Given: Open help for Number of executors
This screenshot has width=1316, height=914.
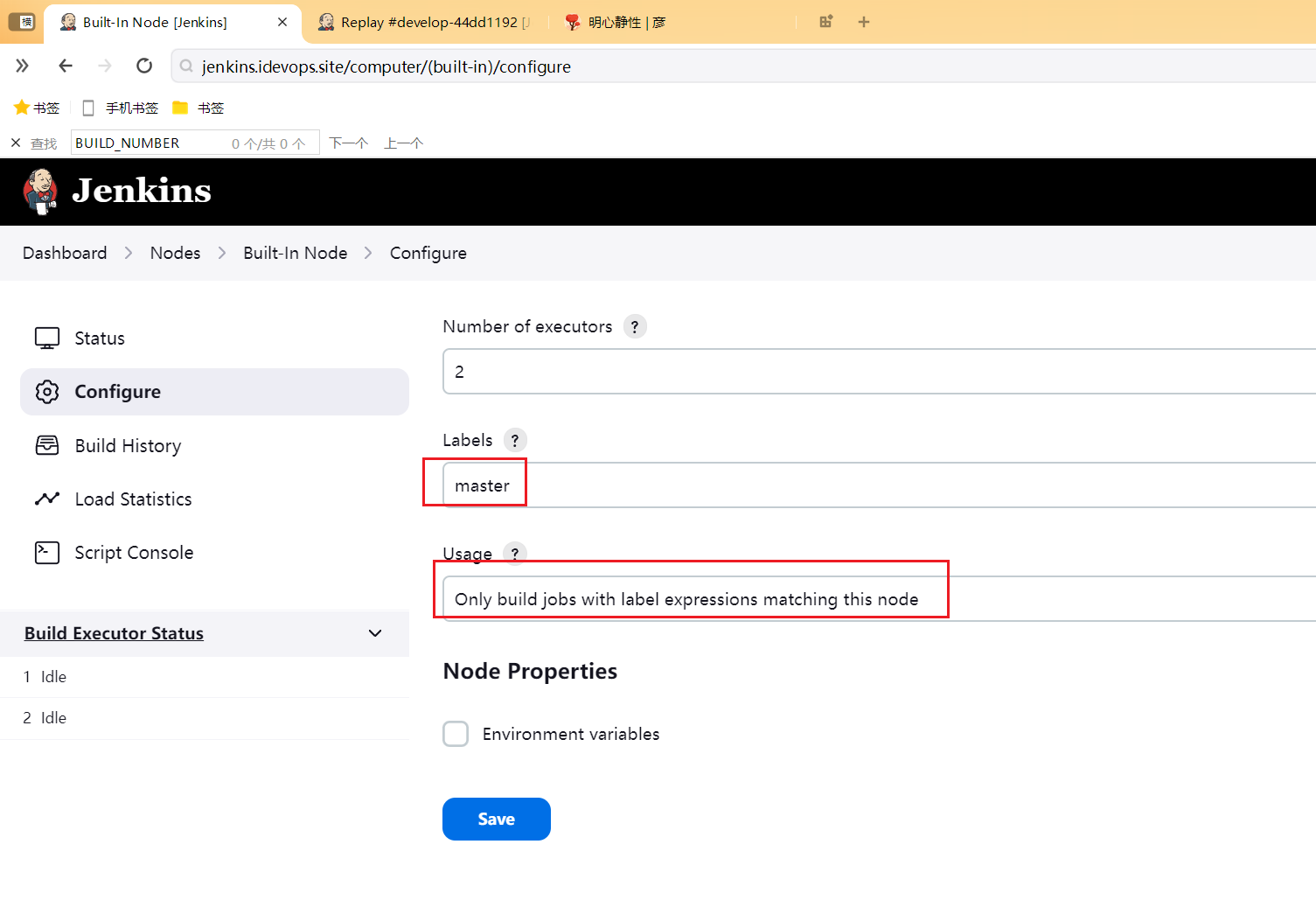Looking at the screenshot, I should coord(635,326).
